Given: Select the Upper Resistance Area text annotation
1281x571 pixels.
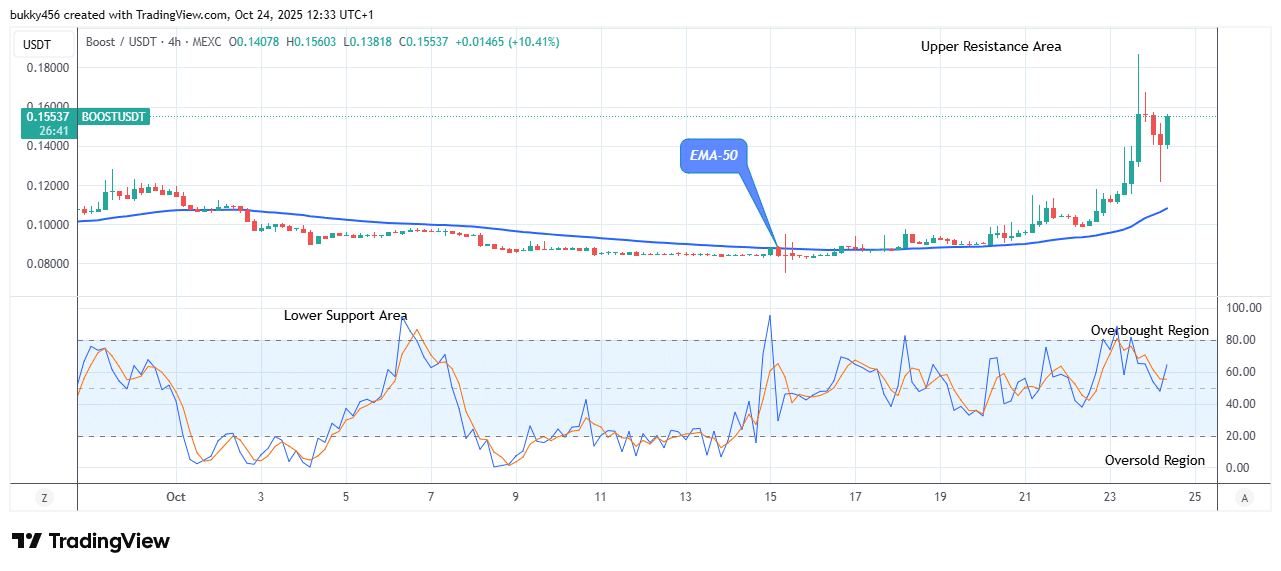Looking at the screenshot, I should click(990, 46).
